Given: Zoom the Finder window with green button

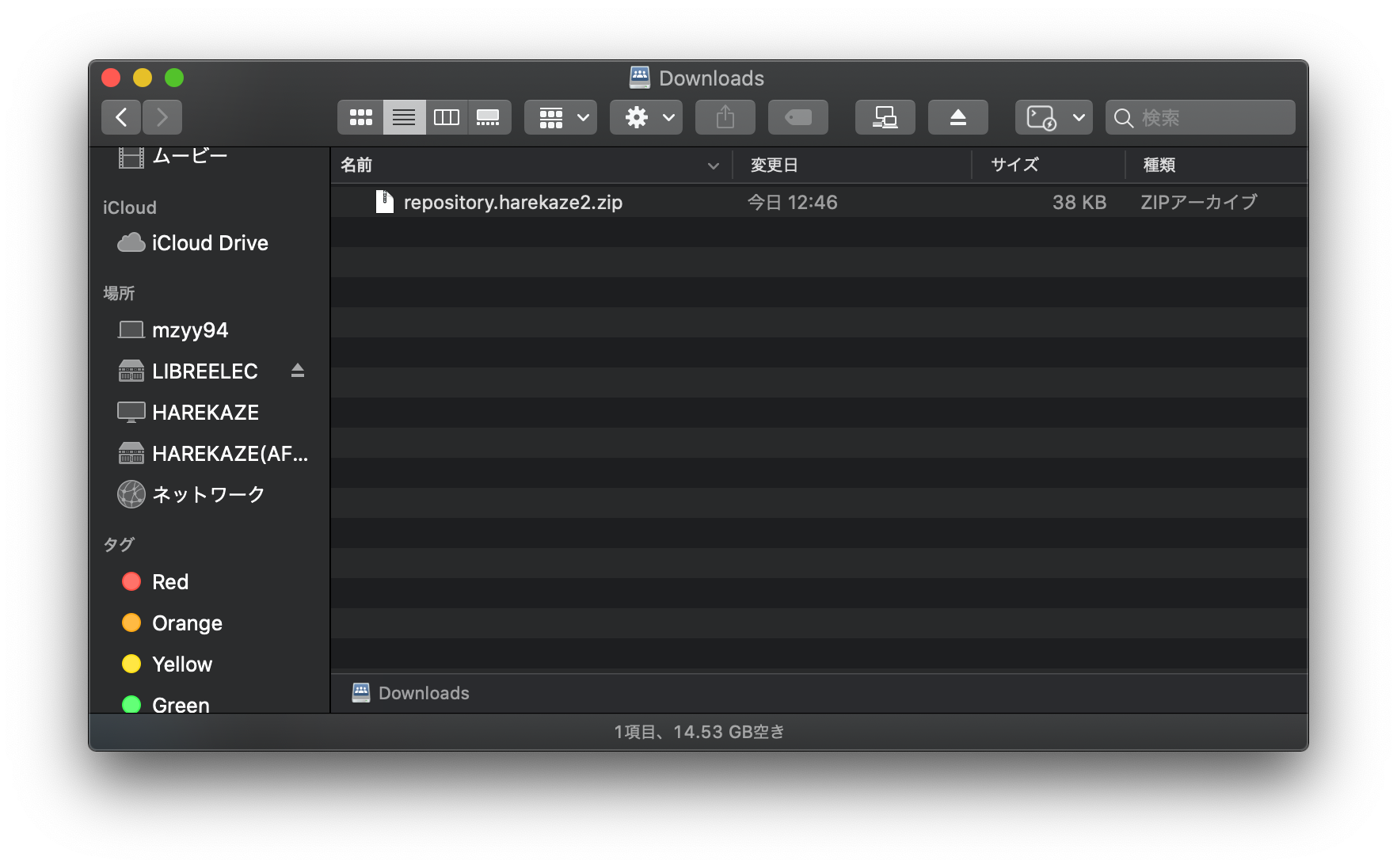Looking at the screenshot, I should [174, 78].
